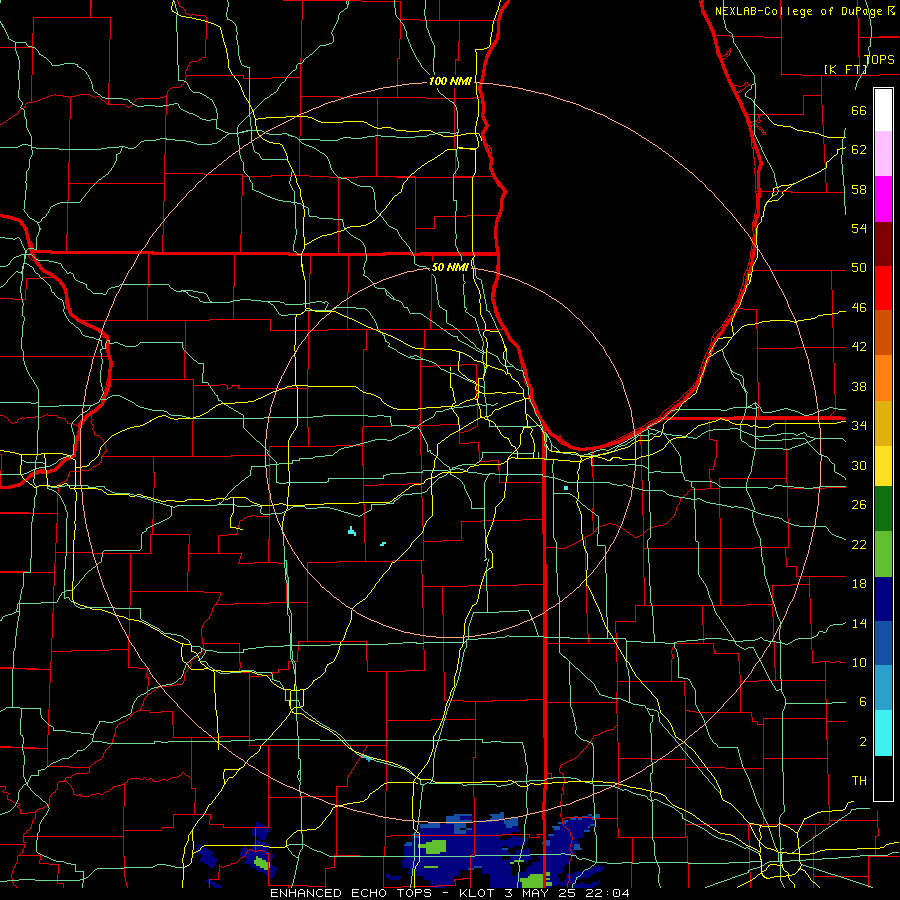This screenshot has height=900, width=900.
Task: Click the 42 scale value
Action: (859, 347)
